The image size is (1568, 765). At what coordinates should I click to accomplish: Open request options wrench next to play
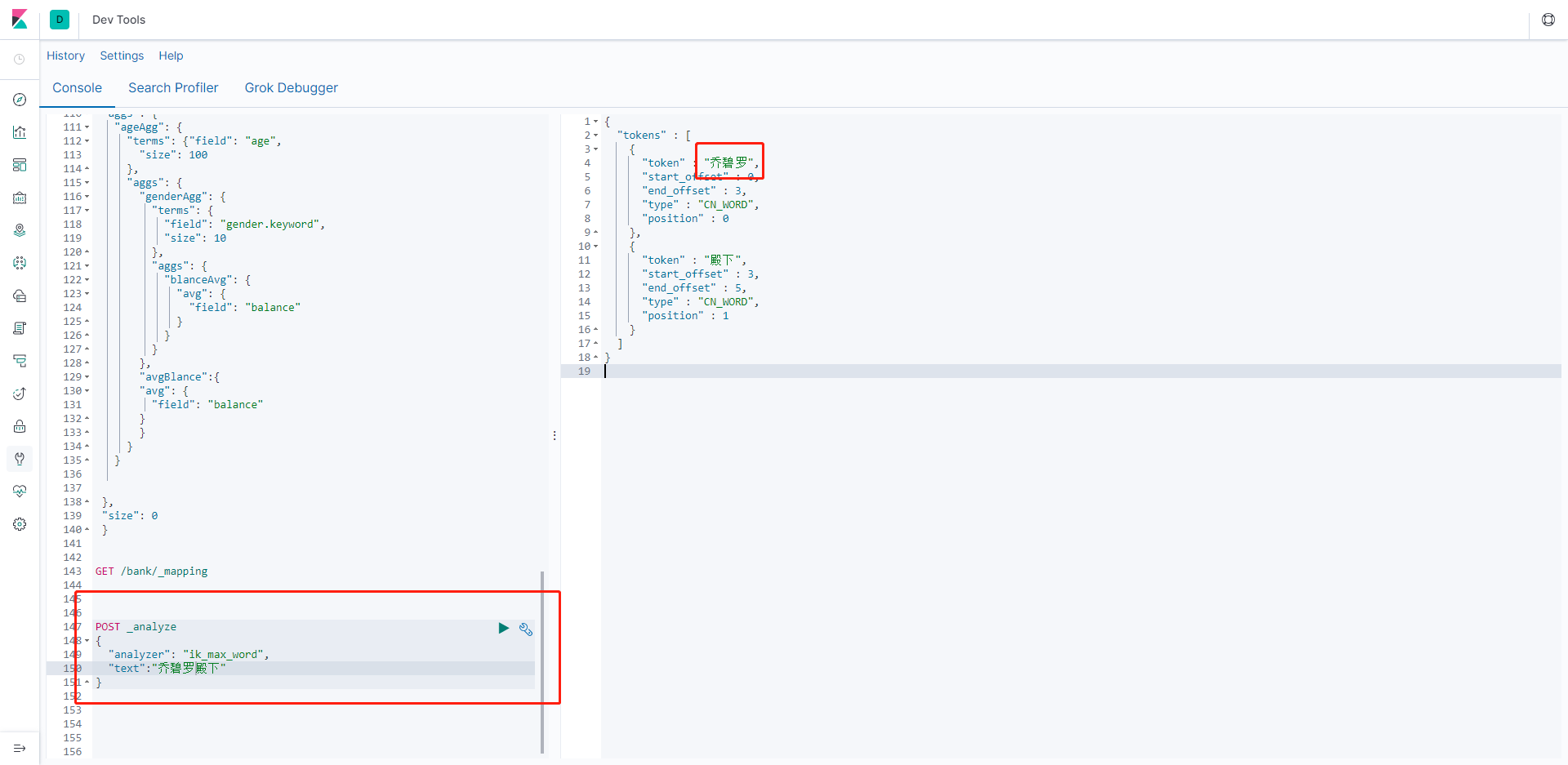526,629
